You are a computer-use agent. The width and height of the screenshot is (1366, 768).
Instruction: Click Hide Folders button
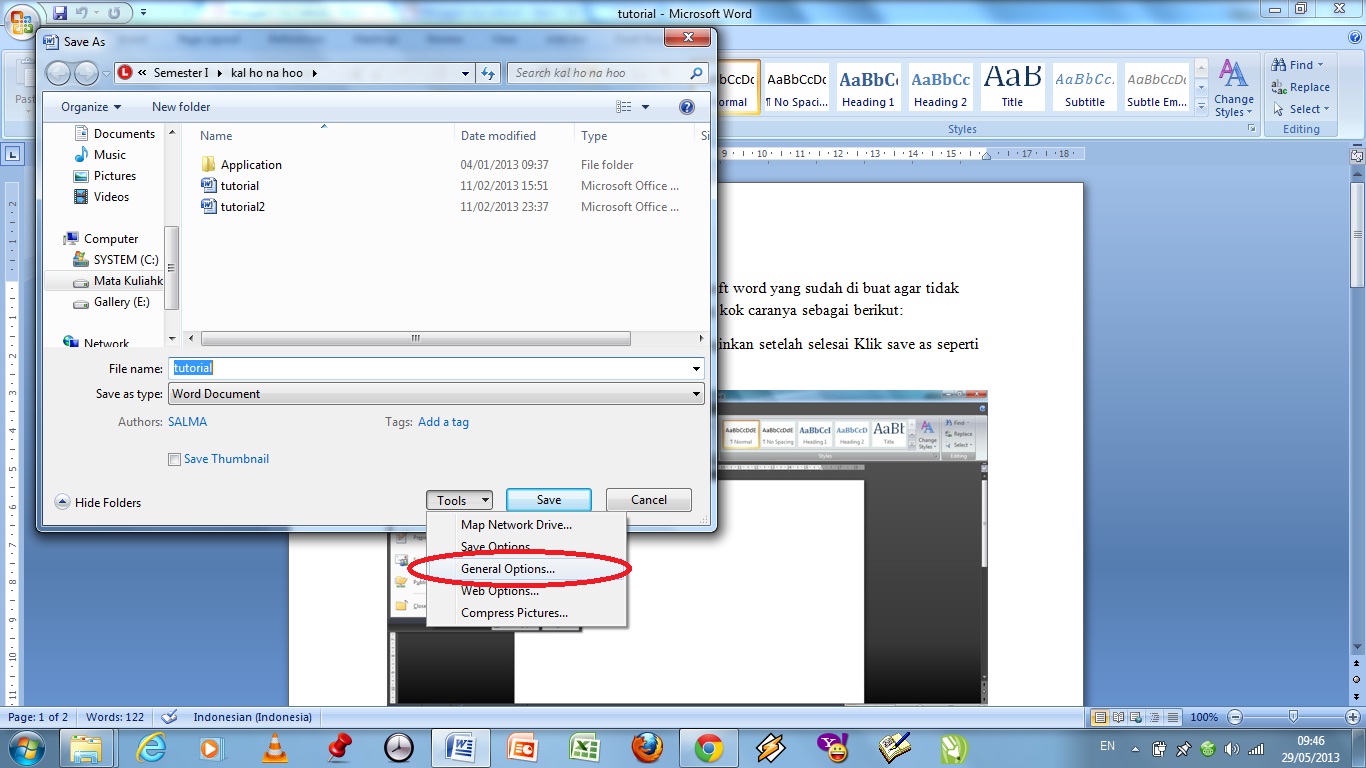(x=98, y=502)
